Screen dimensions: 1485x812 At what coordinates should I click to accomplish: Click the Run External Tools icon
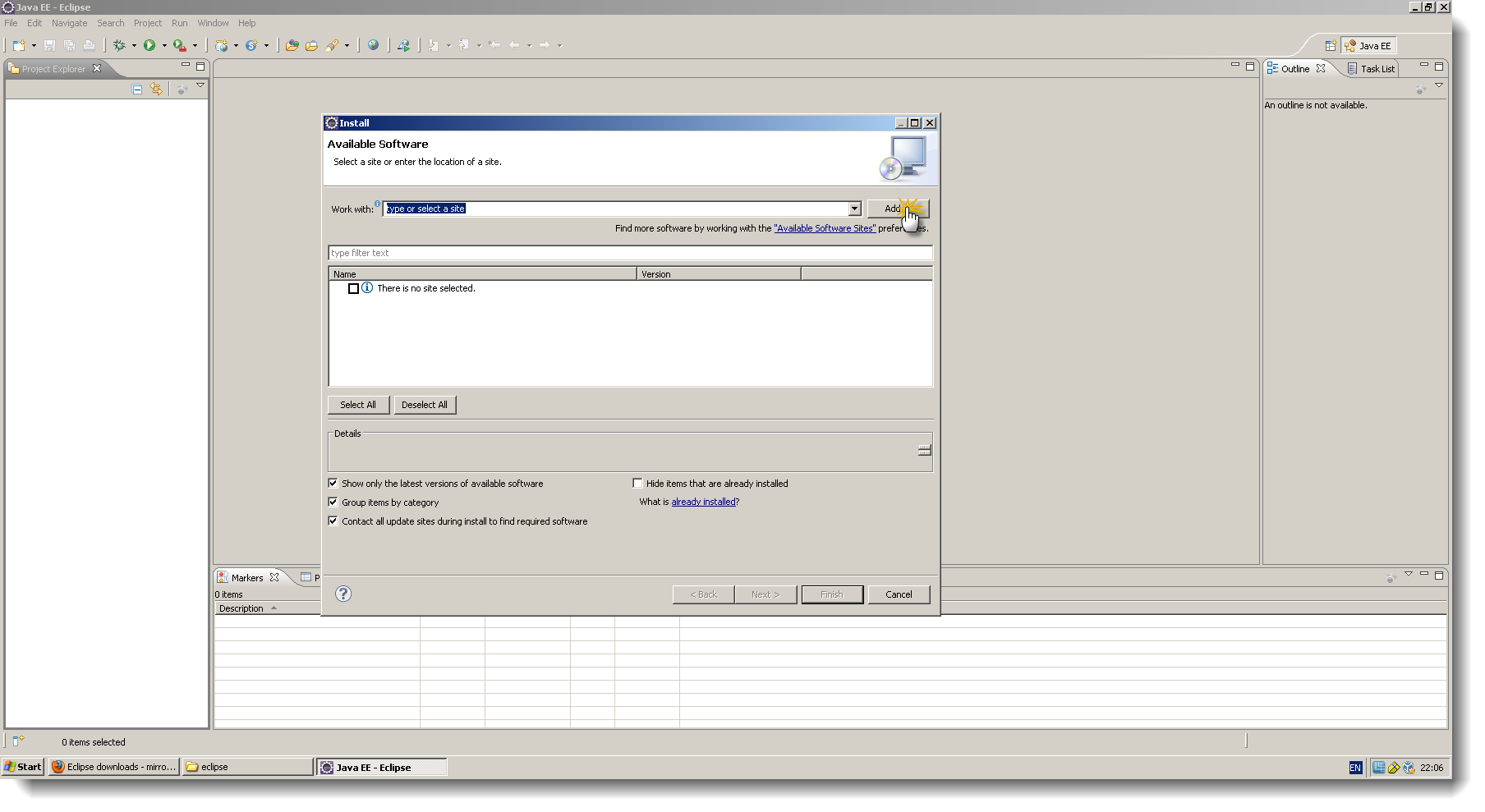[179, 45]
